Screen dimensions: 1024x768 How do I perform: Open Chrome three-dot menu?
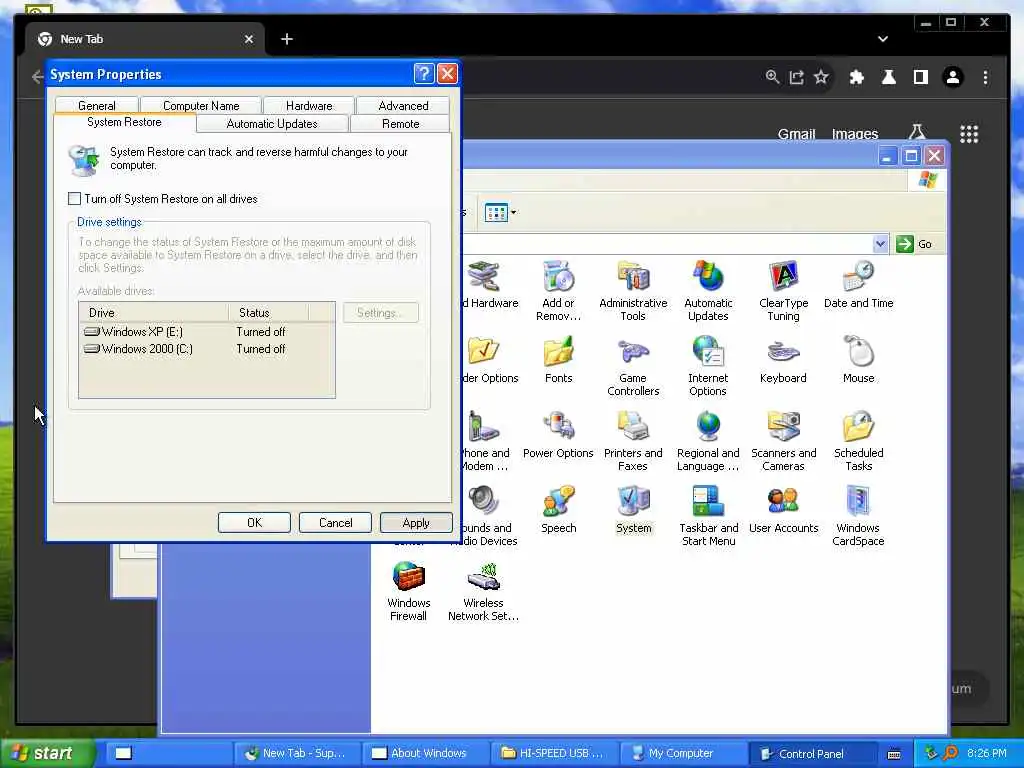985,78
